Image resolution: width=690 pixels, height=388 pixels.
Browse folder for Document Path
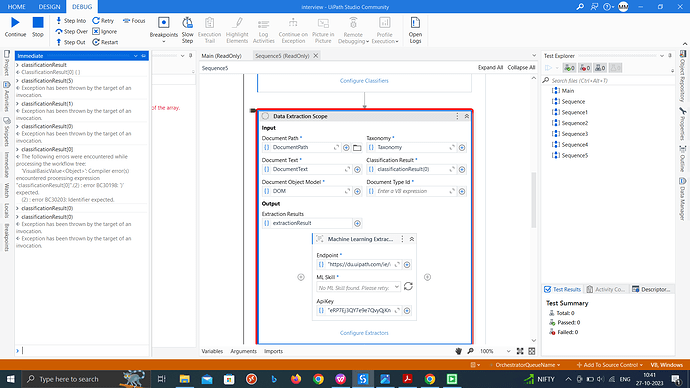[357, 148]
